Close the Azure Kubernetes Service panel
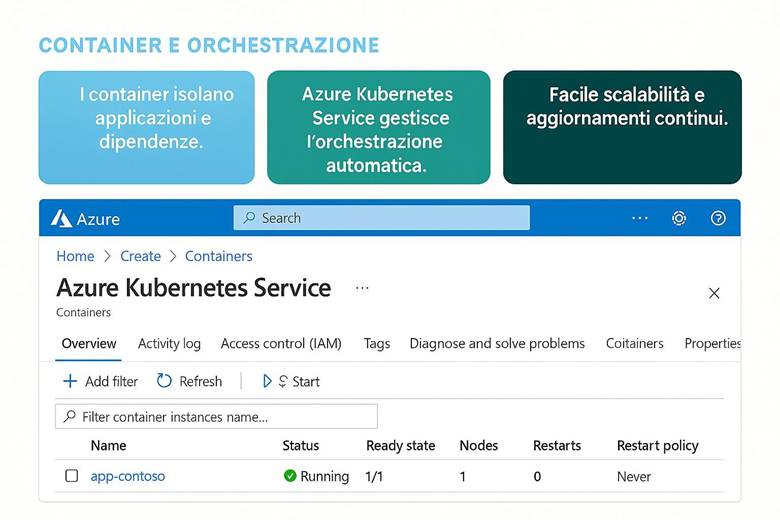This screenshot has height=520, width=780. pyautogui.click(x=714, y=293)
